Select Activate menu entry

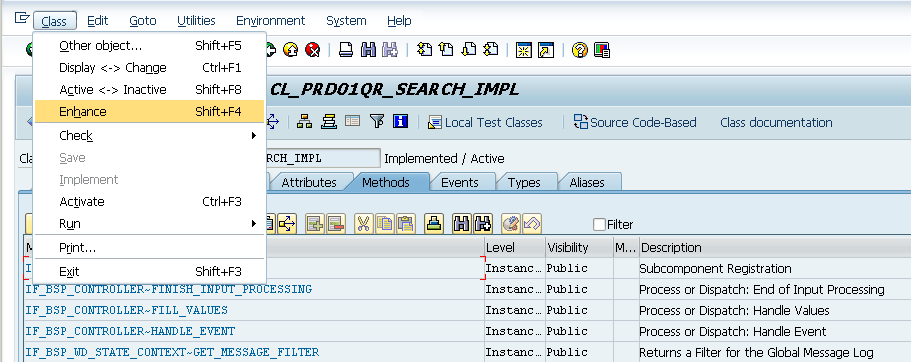[x=149, y=202]
